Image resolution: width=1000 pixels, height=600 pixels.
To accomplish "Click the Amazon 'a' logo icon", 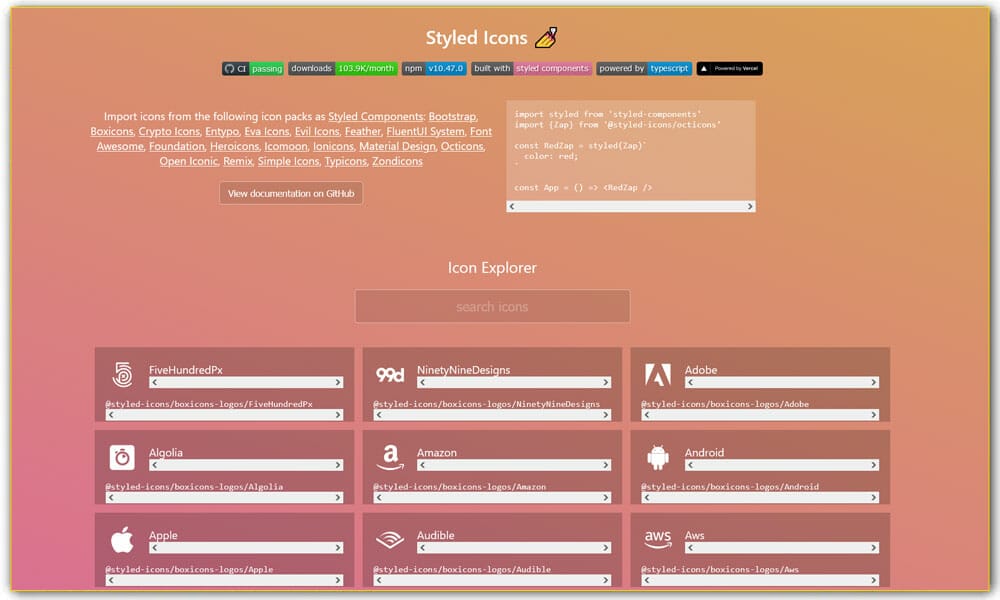I will pos(390,457).
